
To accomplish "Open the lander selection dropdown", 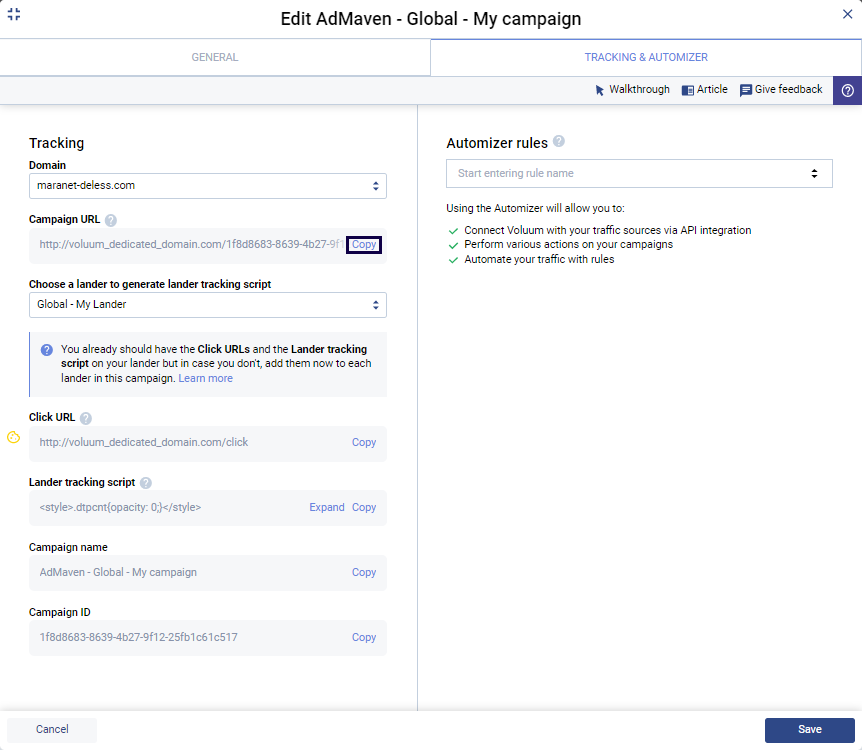I will point(207,305).
